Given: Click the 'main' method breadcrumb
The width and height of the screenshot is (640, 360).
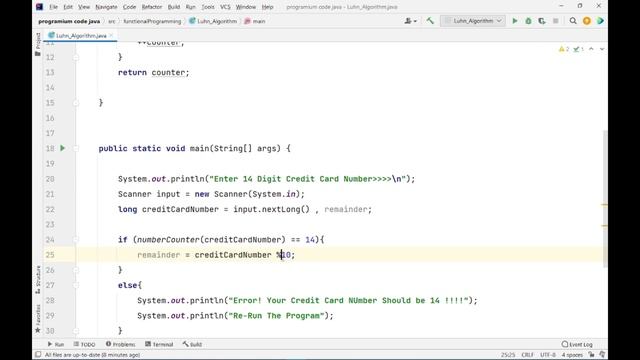Looking at the screenshot, I should [255, 21].
